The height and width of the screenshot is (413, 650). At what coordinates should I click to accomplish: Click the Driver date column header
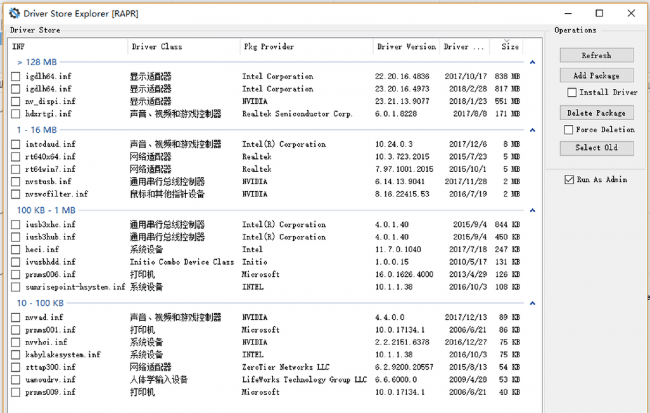464,46
